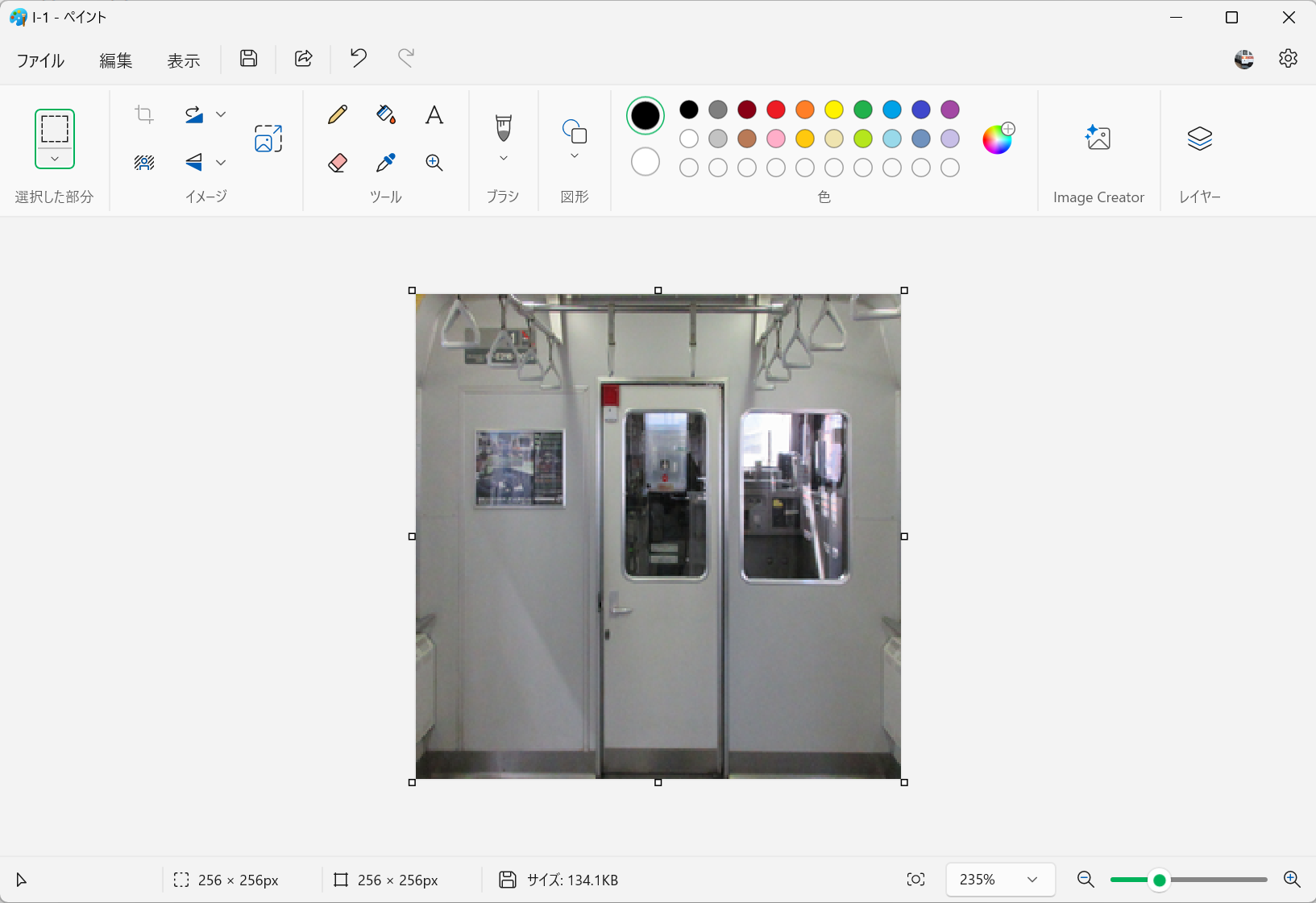
Task: Expand the Shapes dropdown chevron
Action: (575, 155)
